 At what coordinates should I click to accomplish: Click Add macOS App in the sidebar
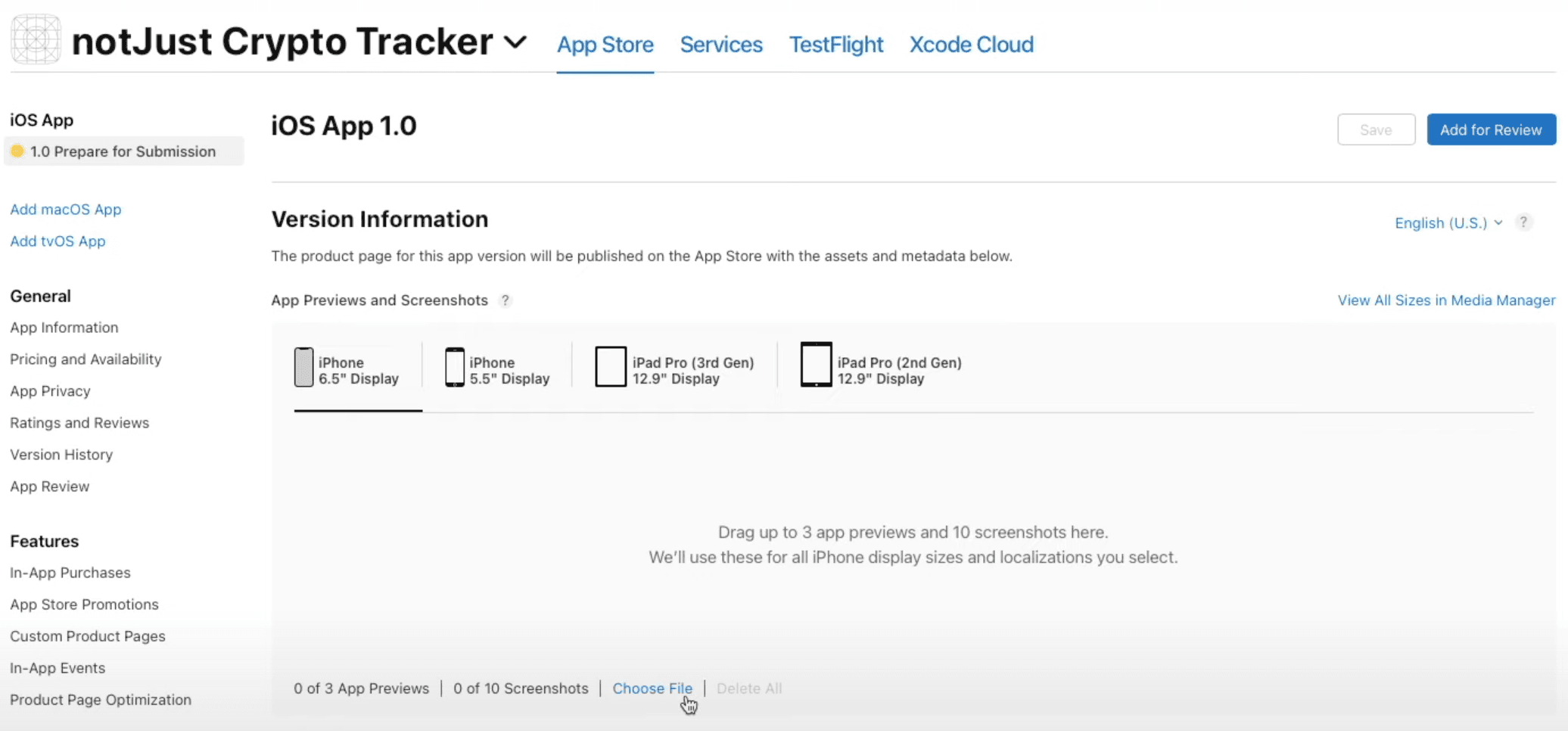click(66, 209)
